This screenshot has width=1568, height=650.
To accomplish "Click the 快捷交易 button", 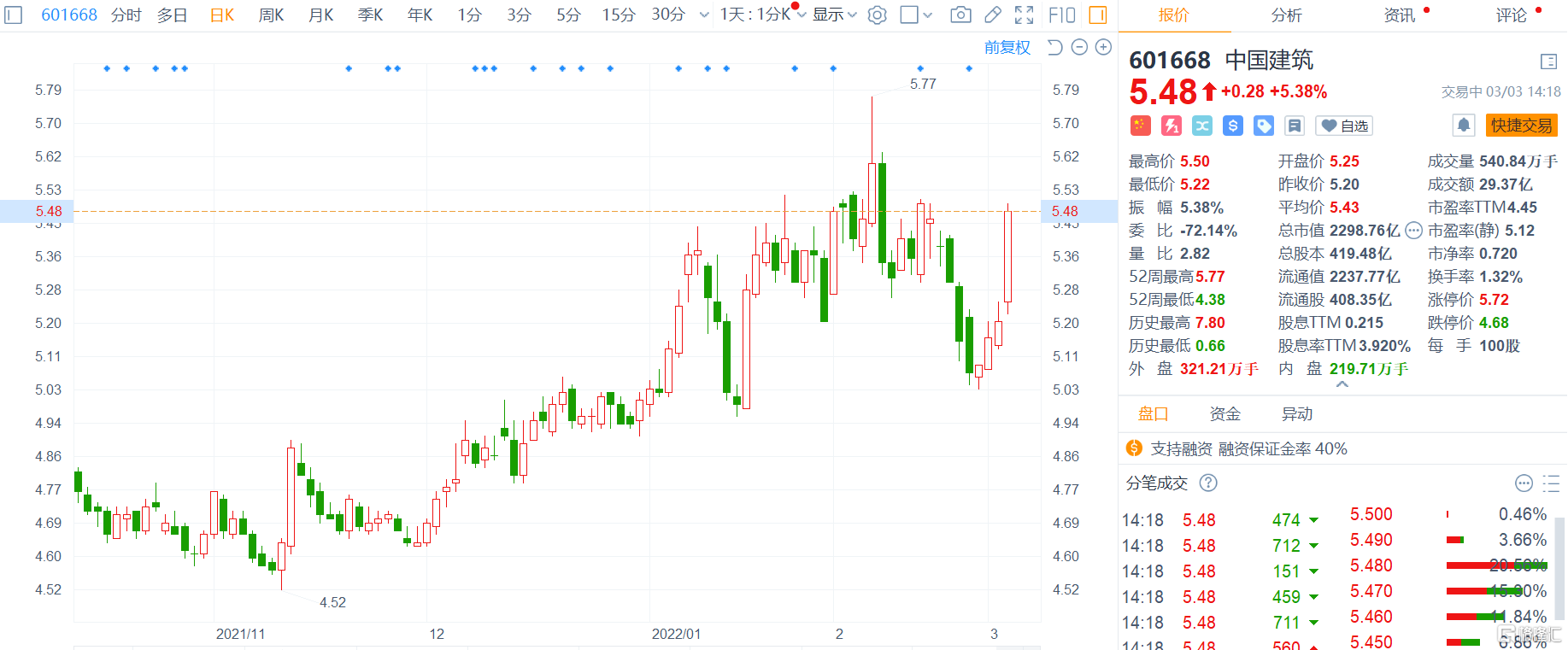I will pyautogui.click(x=1521, y=126).
